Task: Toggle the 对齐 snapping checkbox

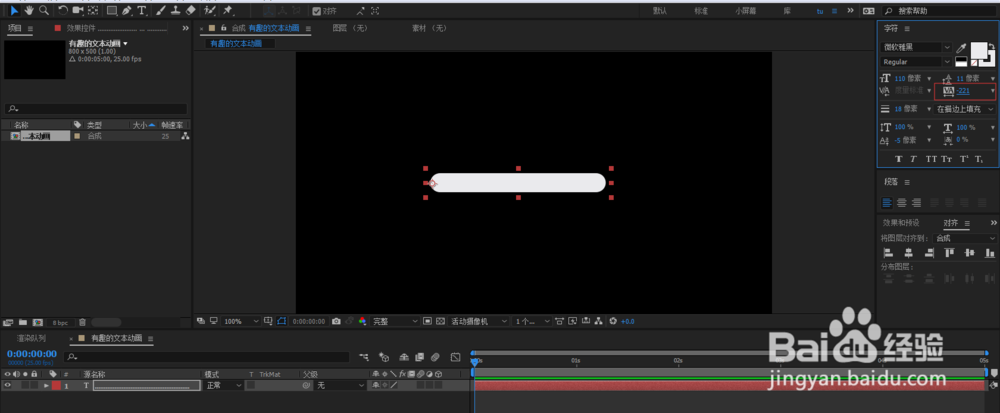Action: coord(317,10)
